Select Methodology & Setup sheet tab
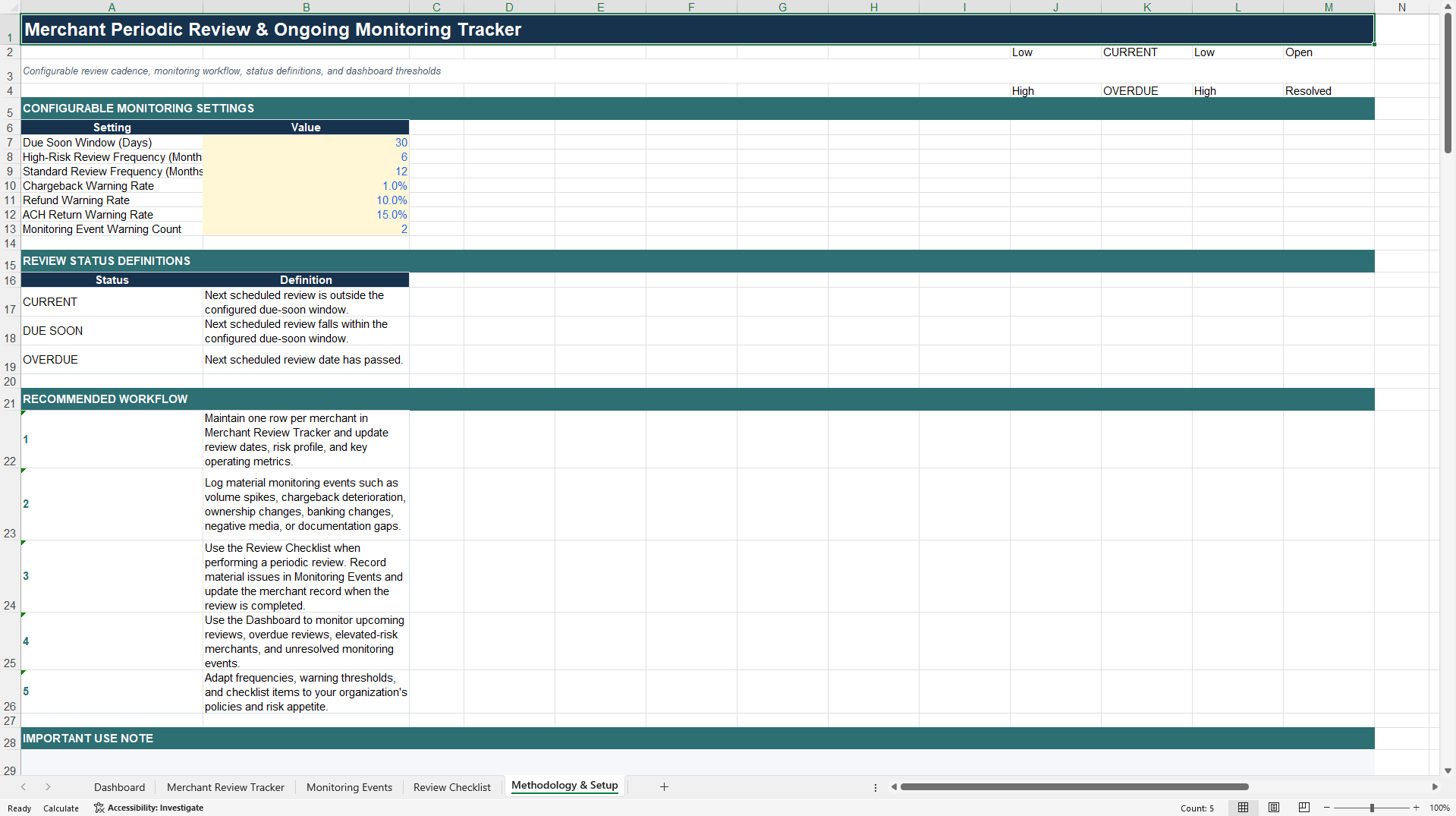 (564, 786)
